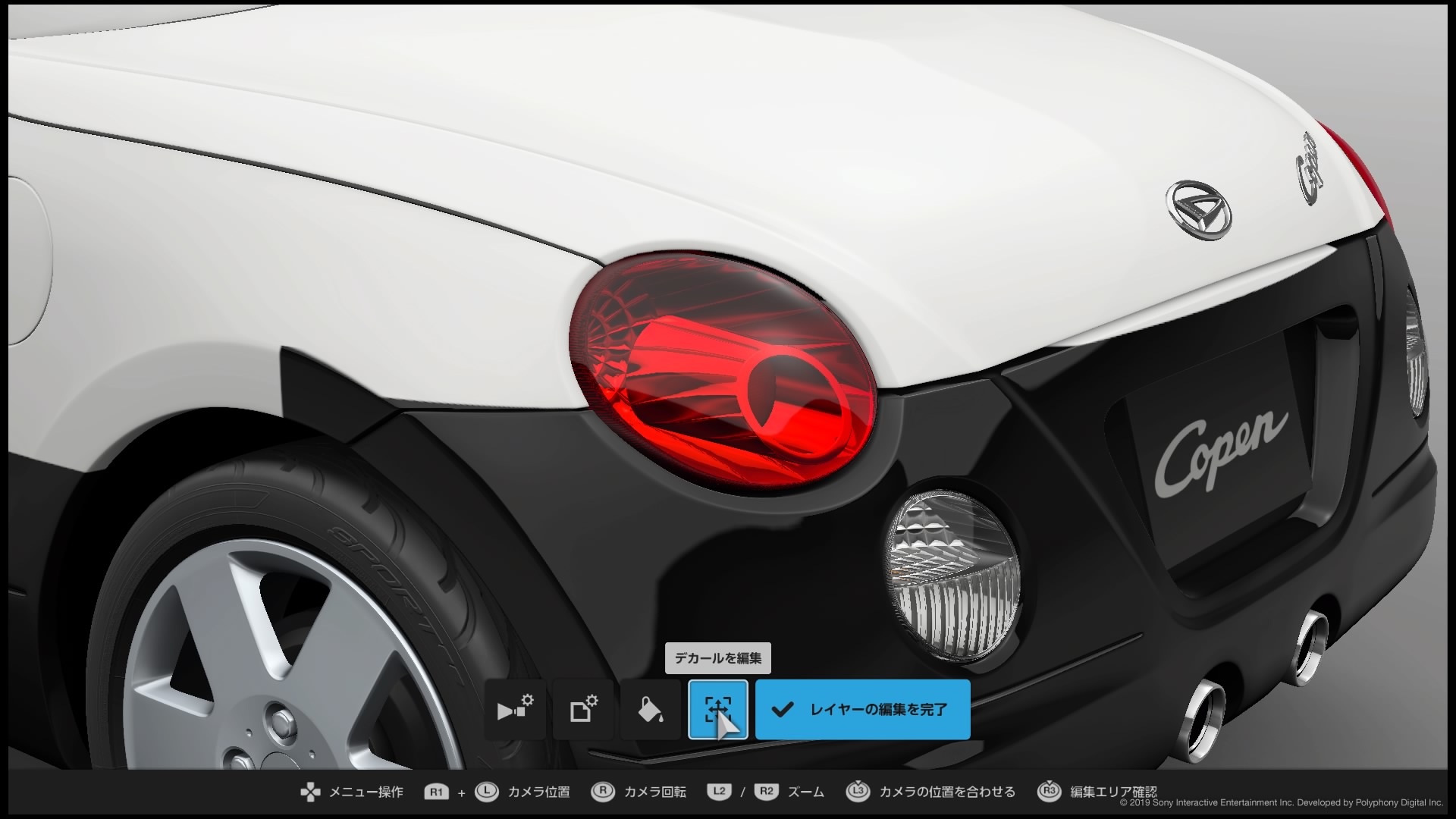This screenshot has width=1456, height=819.
Task: Click the R3 編集エリア確認 icon
Action: pyautogui.click(x=1049, y=791)
